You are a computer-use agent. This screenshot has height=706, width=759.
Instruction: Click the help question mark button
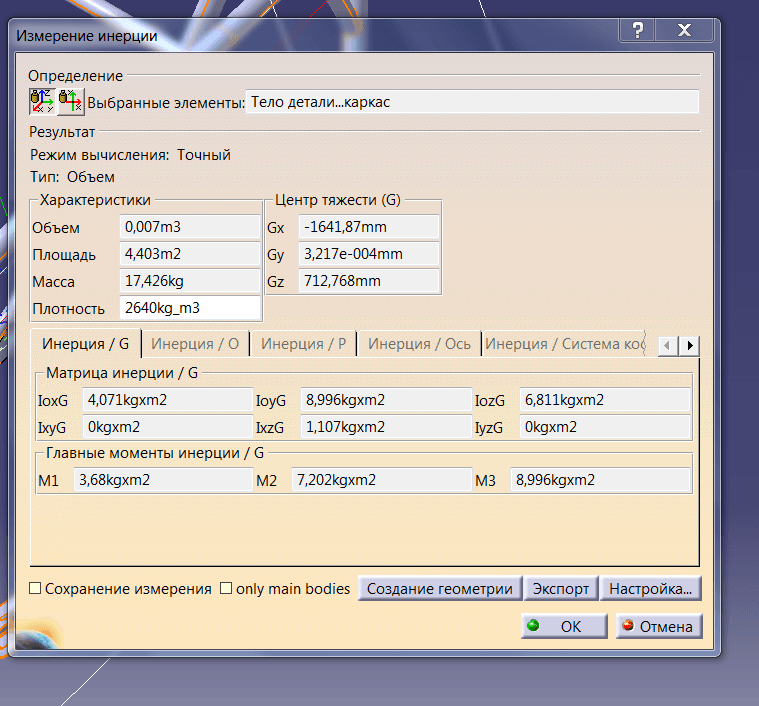coord(637,31)
